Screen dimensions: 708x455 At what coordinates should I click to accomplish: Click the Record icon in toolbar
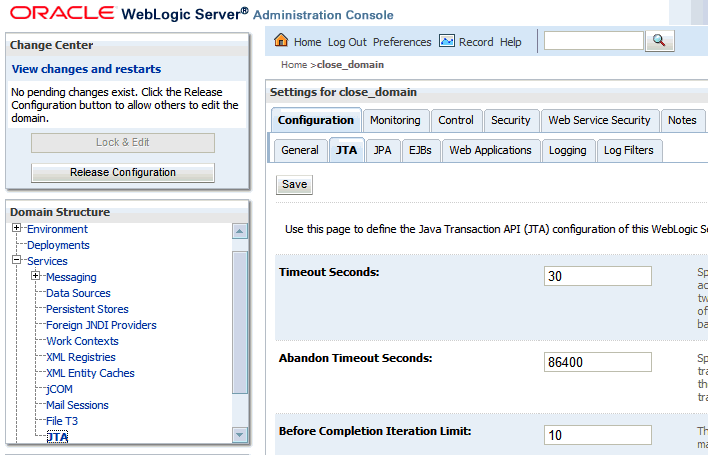coord(447,41)
